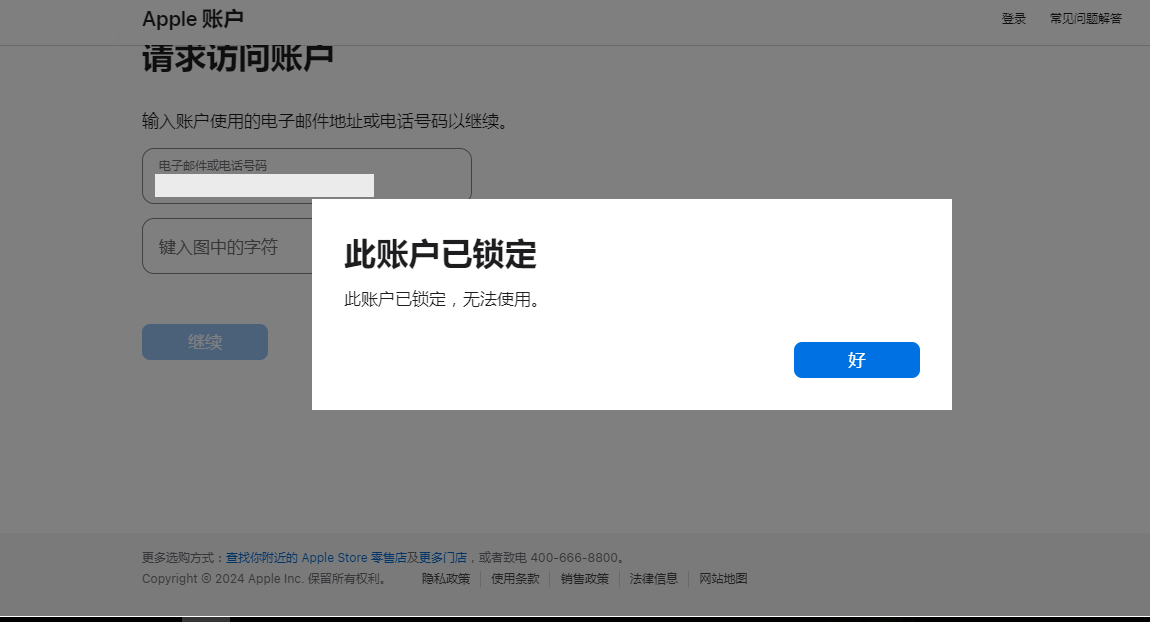Open 常见问题解答 FAQ link
The height and width of the screenshot is (622, 1150).
pyautogui.click(x=1085, y=18)
